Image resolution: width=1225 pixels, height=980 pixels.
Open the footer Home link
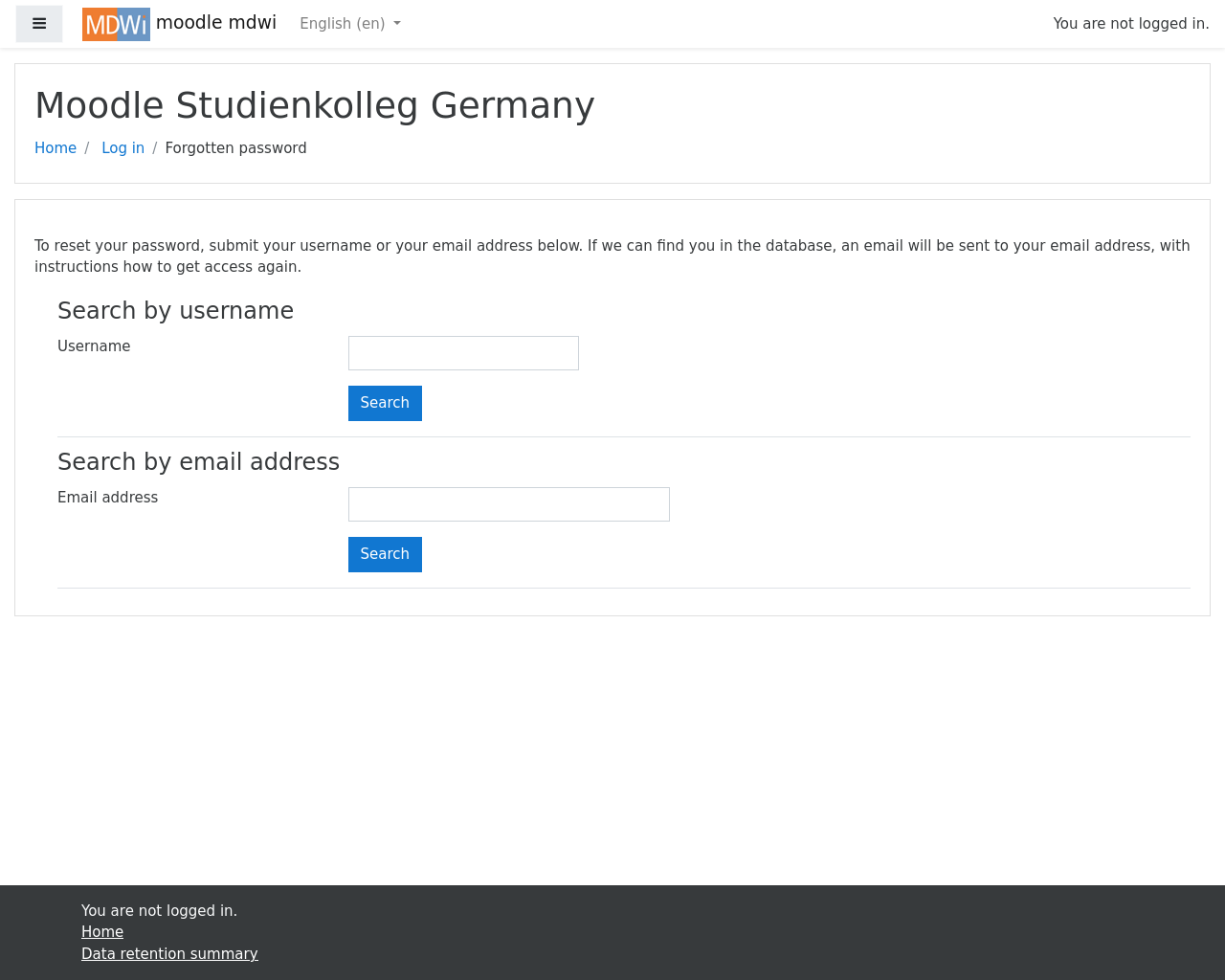click(x=102, y=932)
